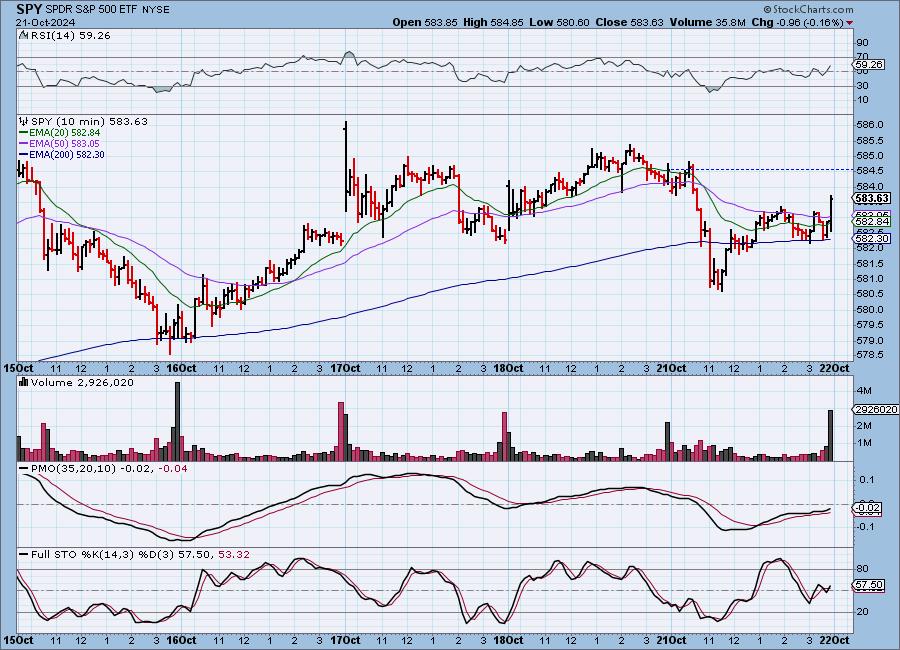
Task: Click the boxed 583.63 last price tag
Action: pyautogui.click(x=872, y=198)
